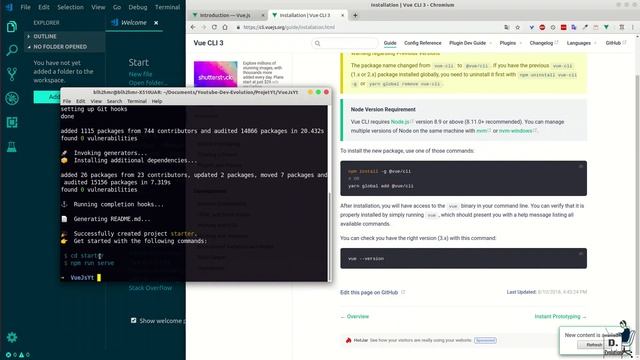The image size is (640, 360).
Task: Click the Chromium home button
Action: [225, 27]
